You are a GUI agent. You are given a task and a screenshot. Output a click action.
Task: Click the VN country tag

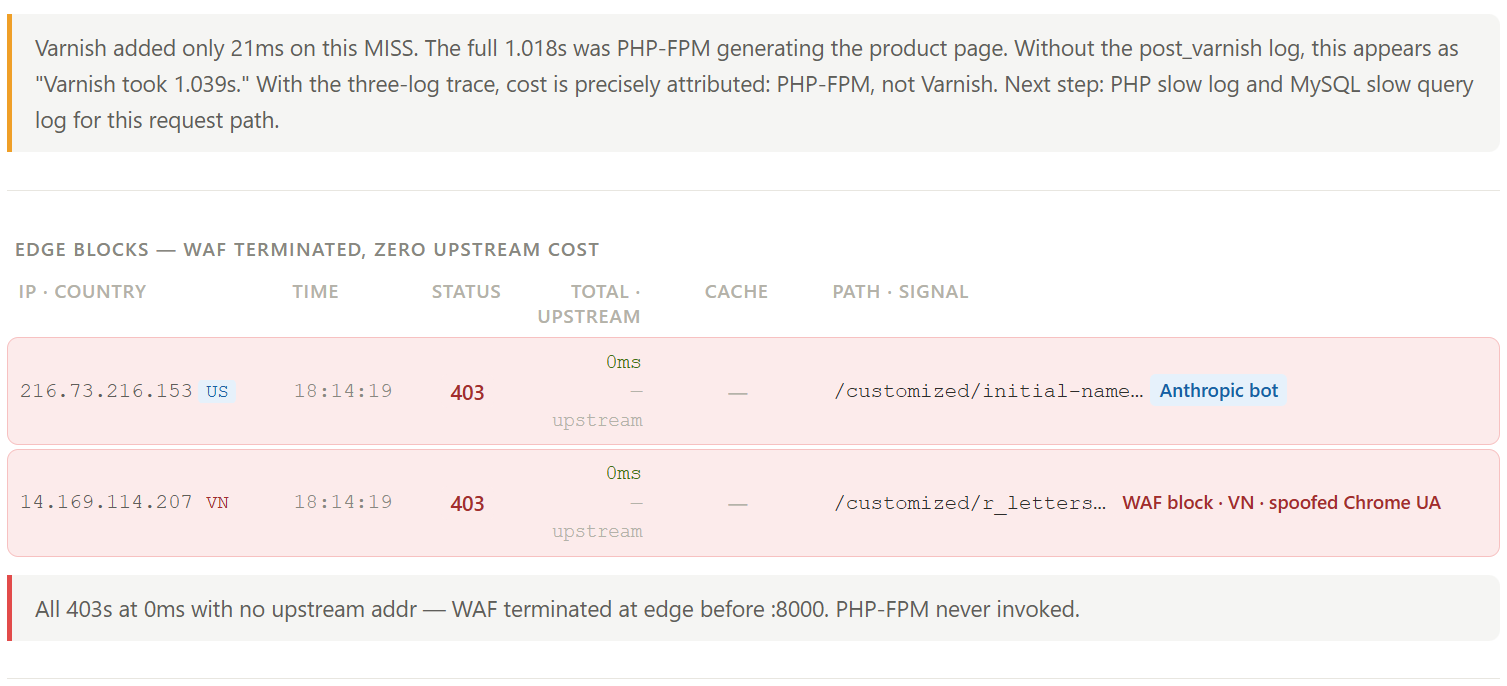(x=217, y=503)
